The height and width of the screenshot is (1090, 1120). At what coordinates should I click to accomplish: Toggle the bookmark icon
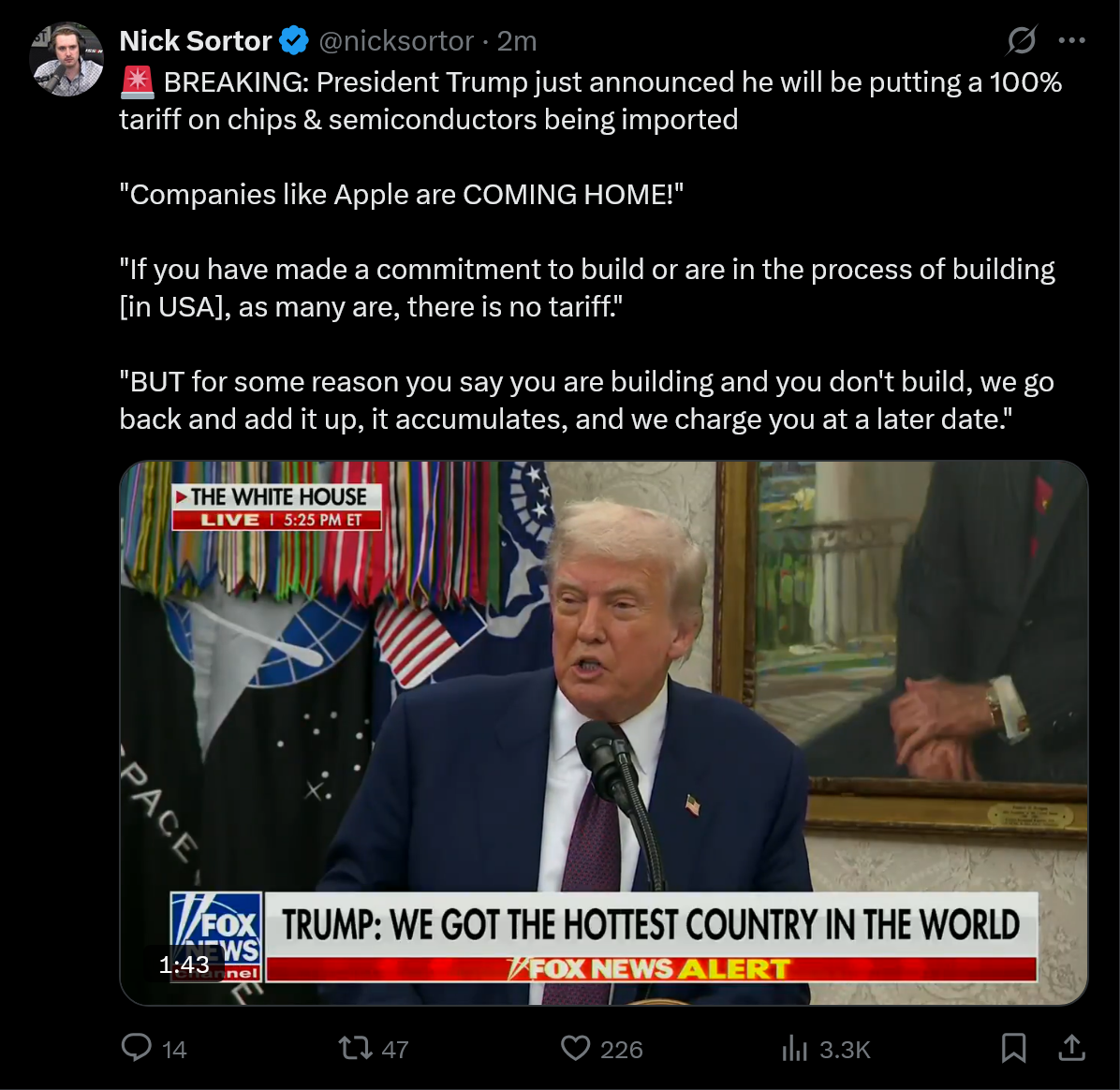click(x=1013, y=1048)
